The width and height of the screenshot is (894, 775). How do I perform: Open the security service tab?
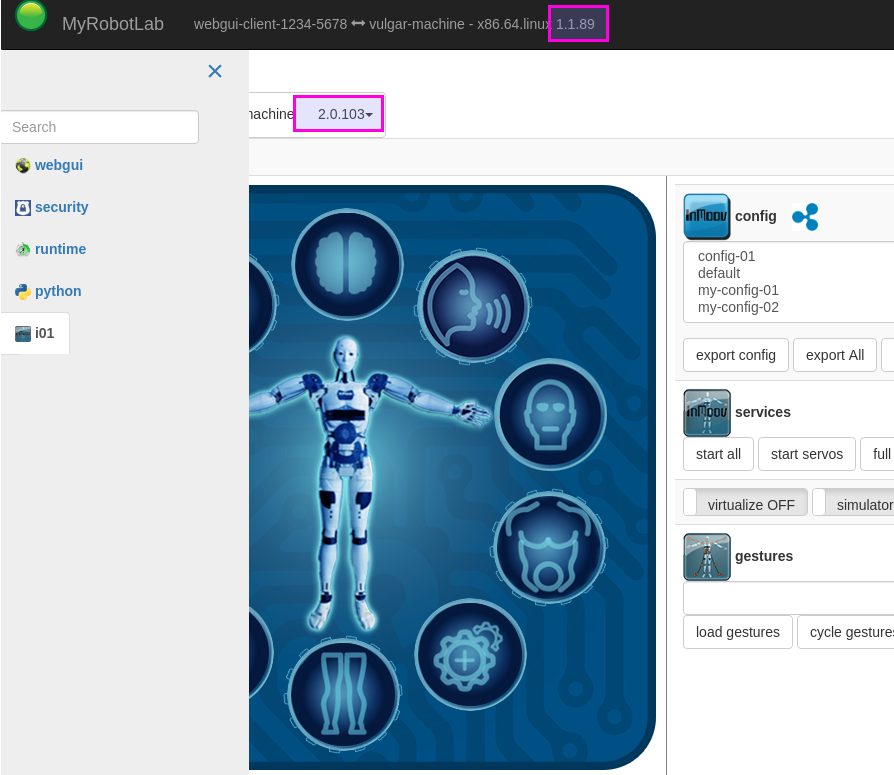tap(62, 208)
